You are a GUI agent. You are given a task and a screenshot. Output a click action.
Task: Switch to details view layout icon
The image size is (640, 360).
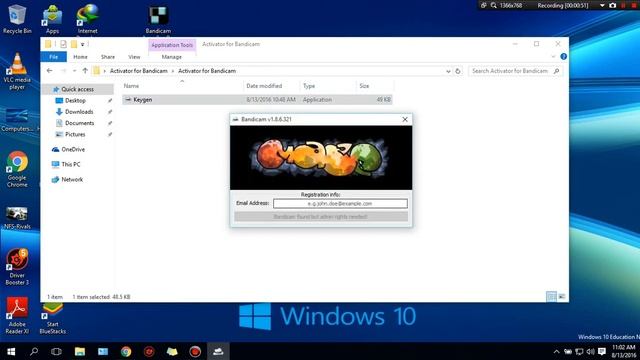(x=551, y=297)
